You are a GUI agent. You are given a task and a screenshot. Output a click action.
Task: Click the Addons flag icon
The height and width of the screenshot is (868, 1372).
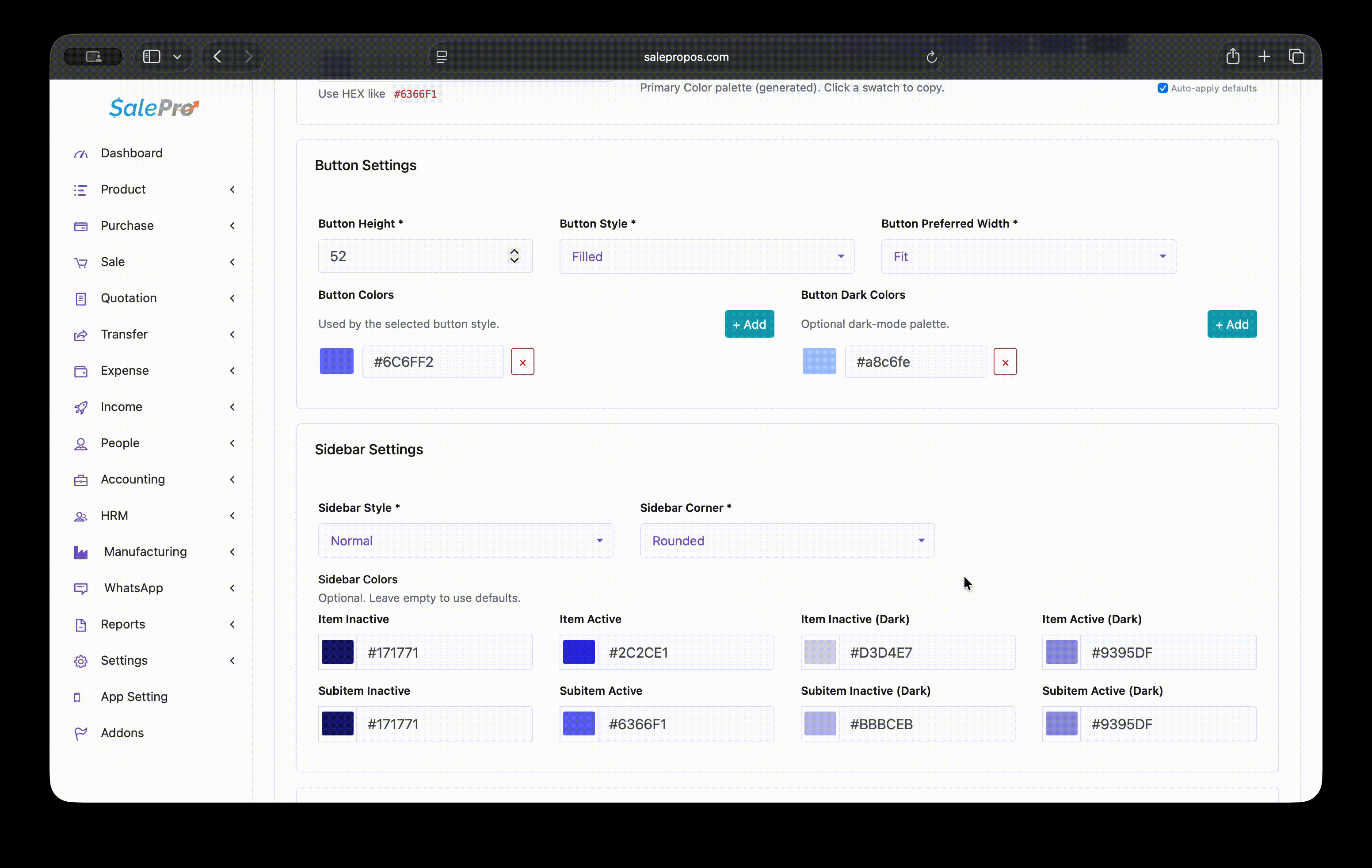(x=81, y=734)
